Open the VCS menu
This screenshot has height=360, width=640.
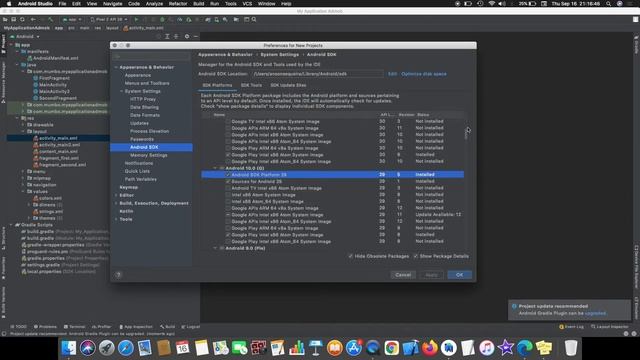pyautogui.click(x=247, y=4)
